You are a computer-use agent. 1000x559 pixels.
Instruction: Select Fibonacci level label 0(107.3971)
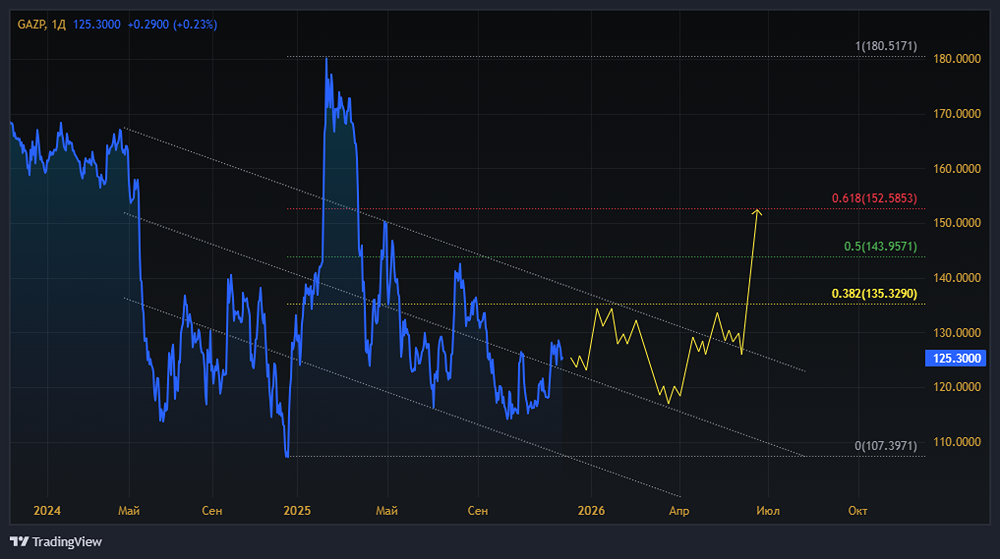(886, 446)
